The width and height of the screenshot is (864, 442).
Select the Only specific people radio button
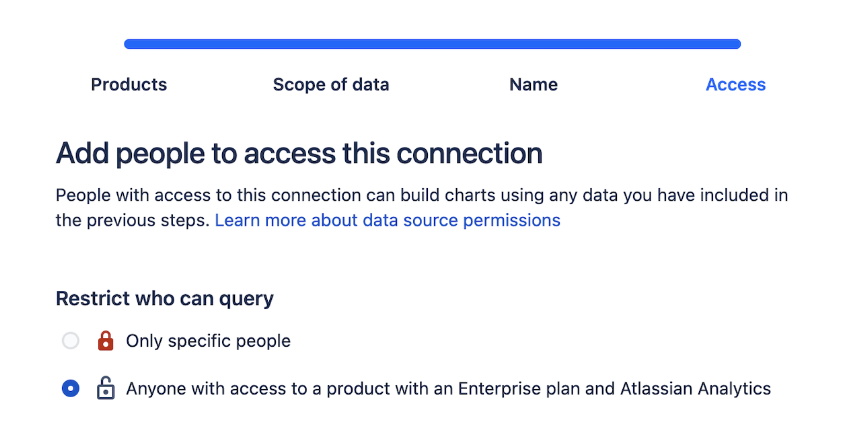click(71, 341)
